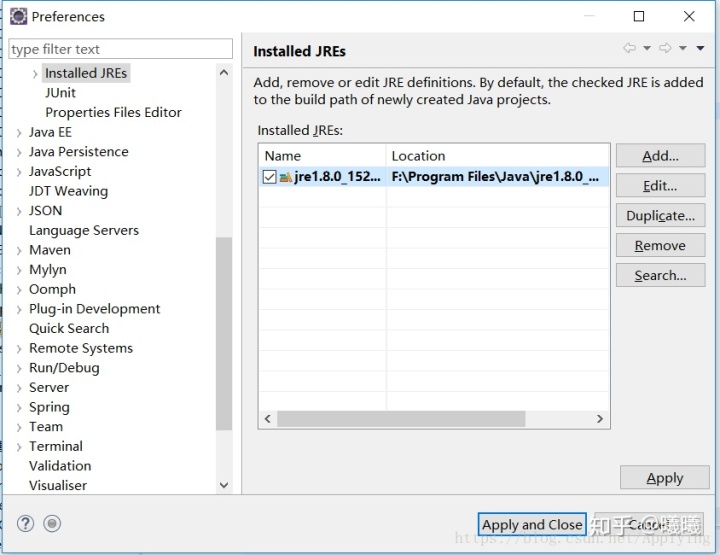Select Properties Files Editor entry
The height and width of the screenshot is (555, 720).
pos(113,112)
